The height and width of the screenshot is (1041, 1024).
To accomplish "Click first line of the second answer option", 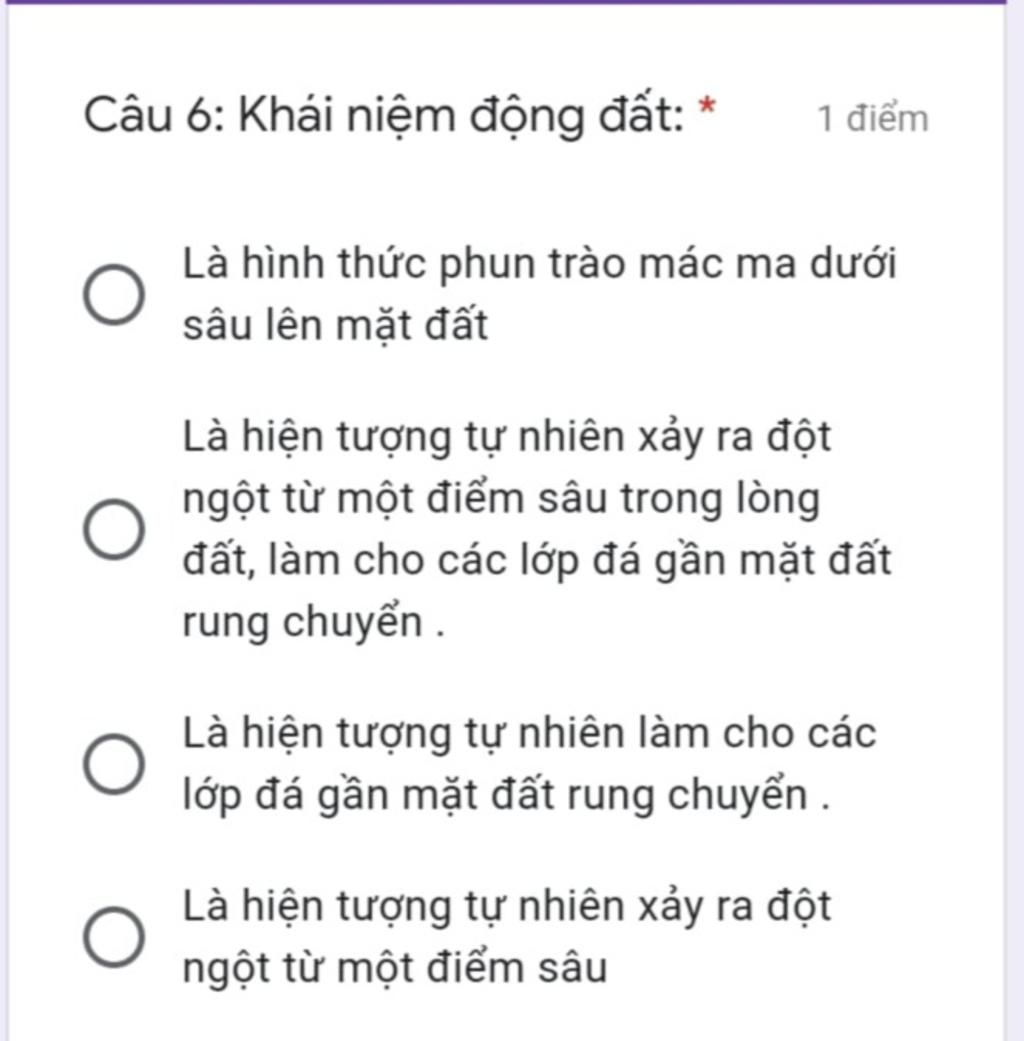I will [x=507, y=438].
